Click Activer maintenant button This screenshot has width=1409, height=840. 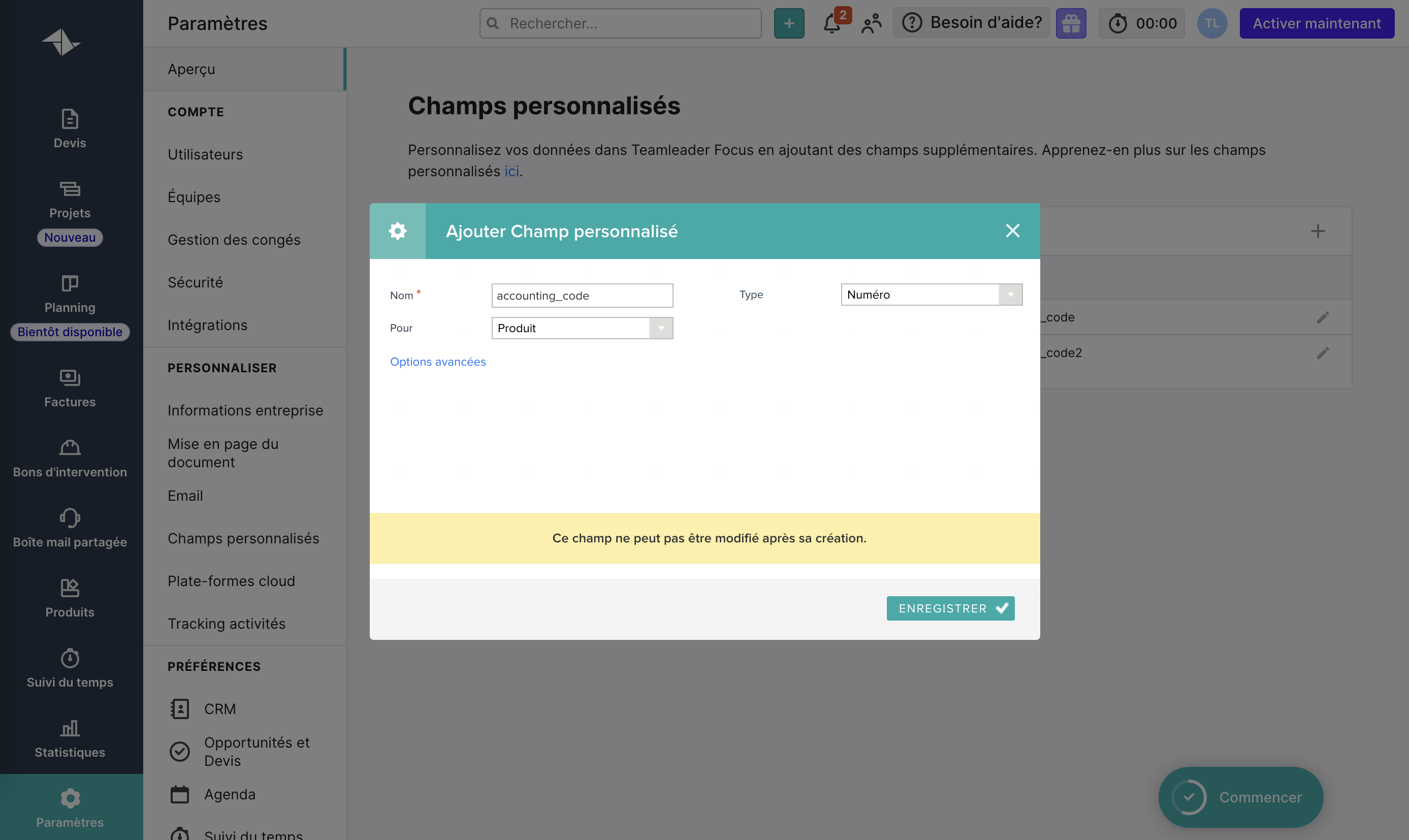tap(1316, 24)
